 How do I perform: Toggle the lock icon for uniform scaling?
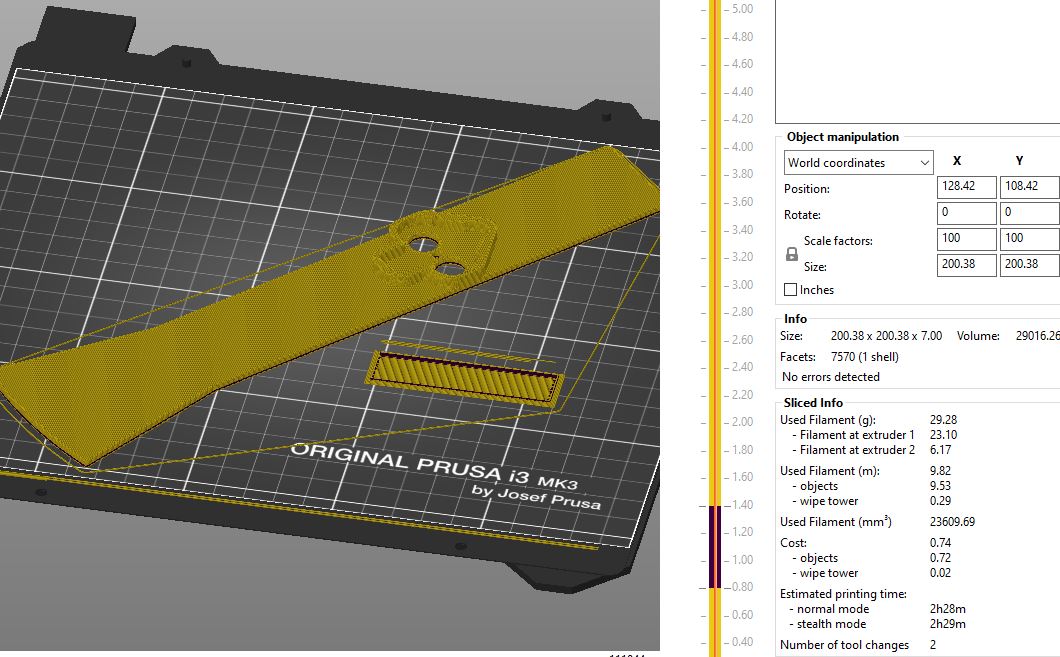point(790,255)
